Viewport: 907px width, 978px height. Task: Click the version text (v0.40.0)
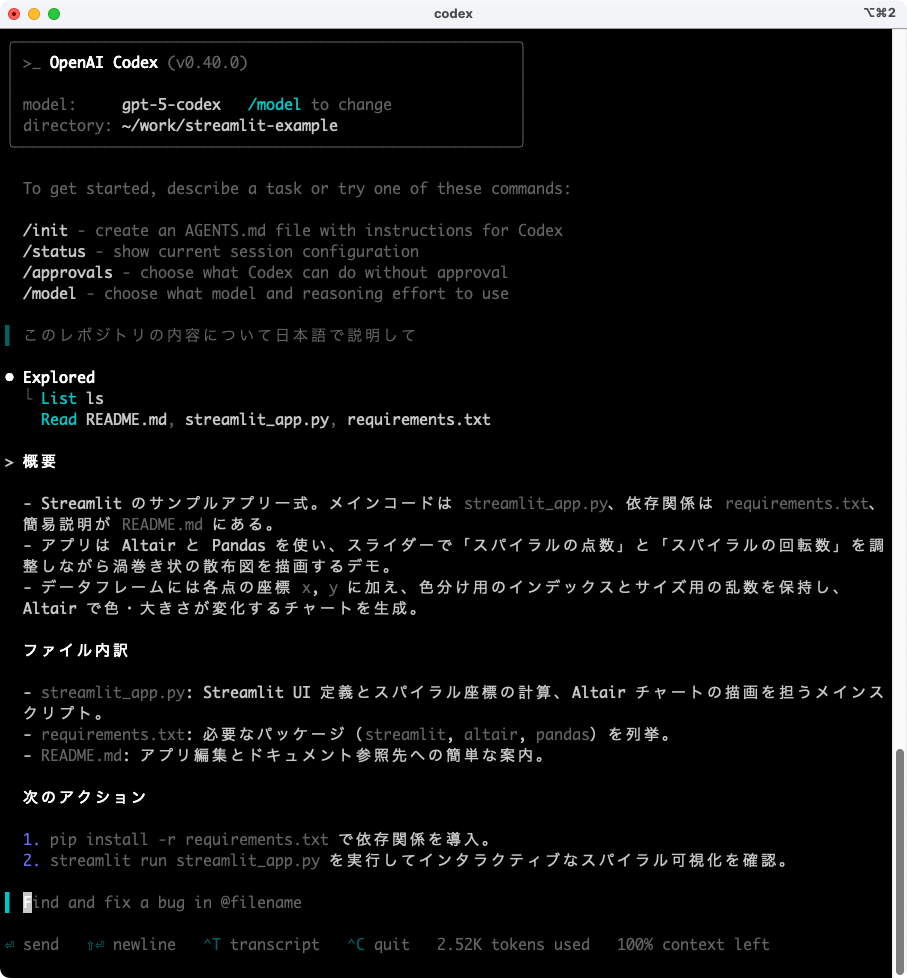click(207, 62)
